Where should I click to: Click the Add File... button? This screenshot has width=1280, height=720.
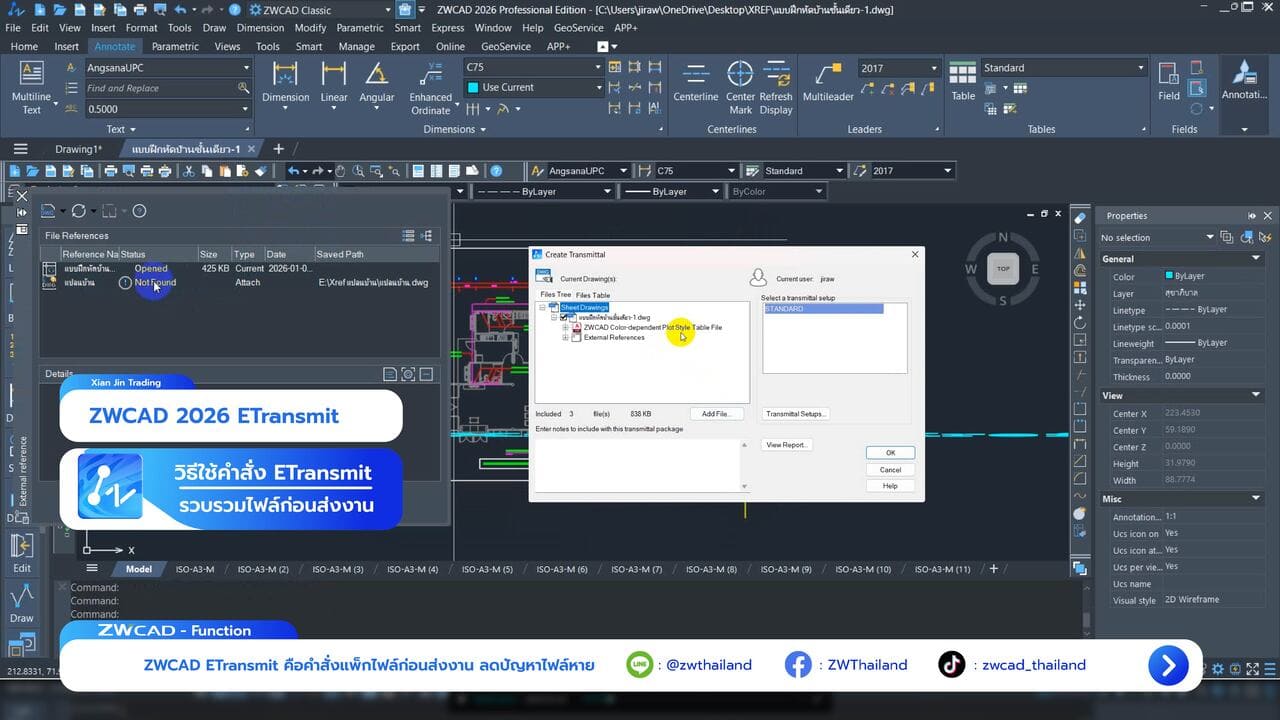pos(716,414)
